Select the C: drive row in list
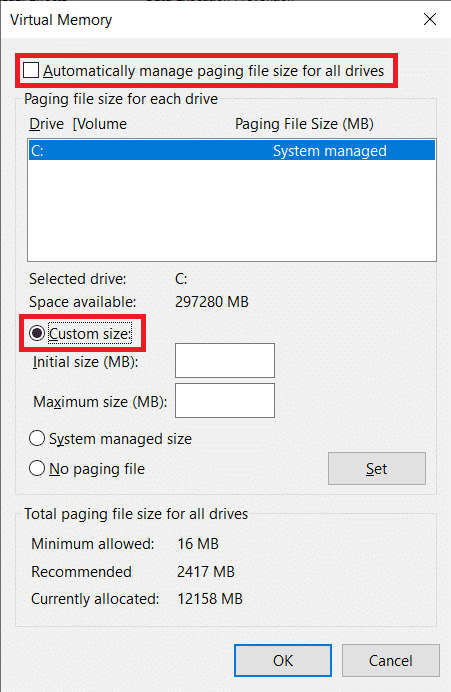451x692 pixels. pyautogui.click(x=232, y=150)
